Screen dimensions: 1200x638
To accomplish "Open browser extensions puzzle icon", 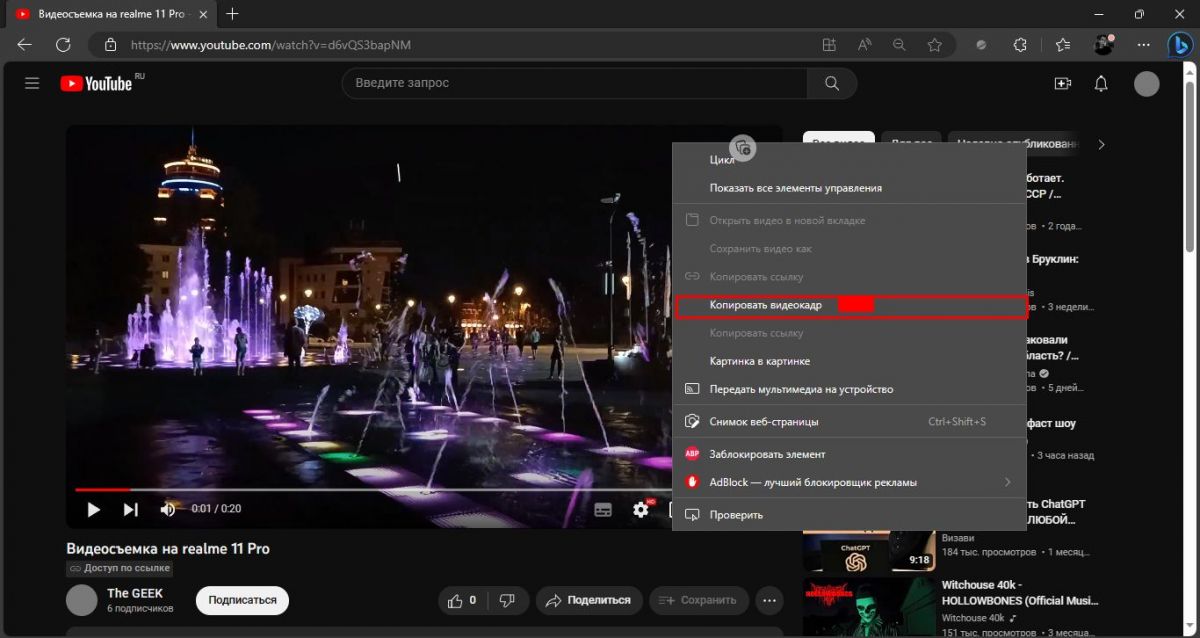I will [x=1020, y=45].
